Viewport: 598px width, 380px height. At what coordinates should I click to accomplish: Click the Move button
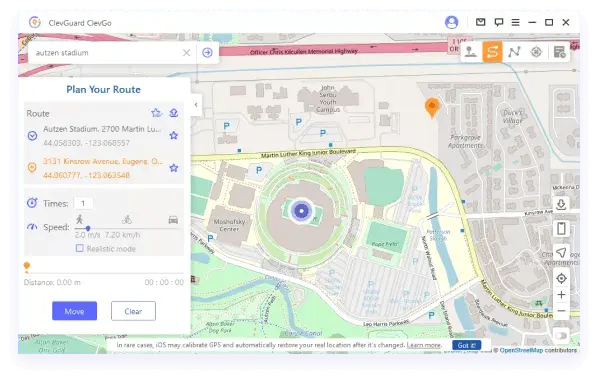(74, 311)
